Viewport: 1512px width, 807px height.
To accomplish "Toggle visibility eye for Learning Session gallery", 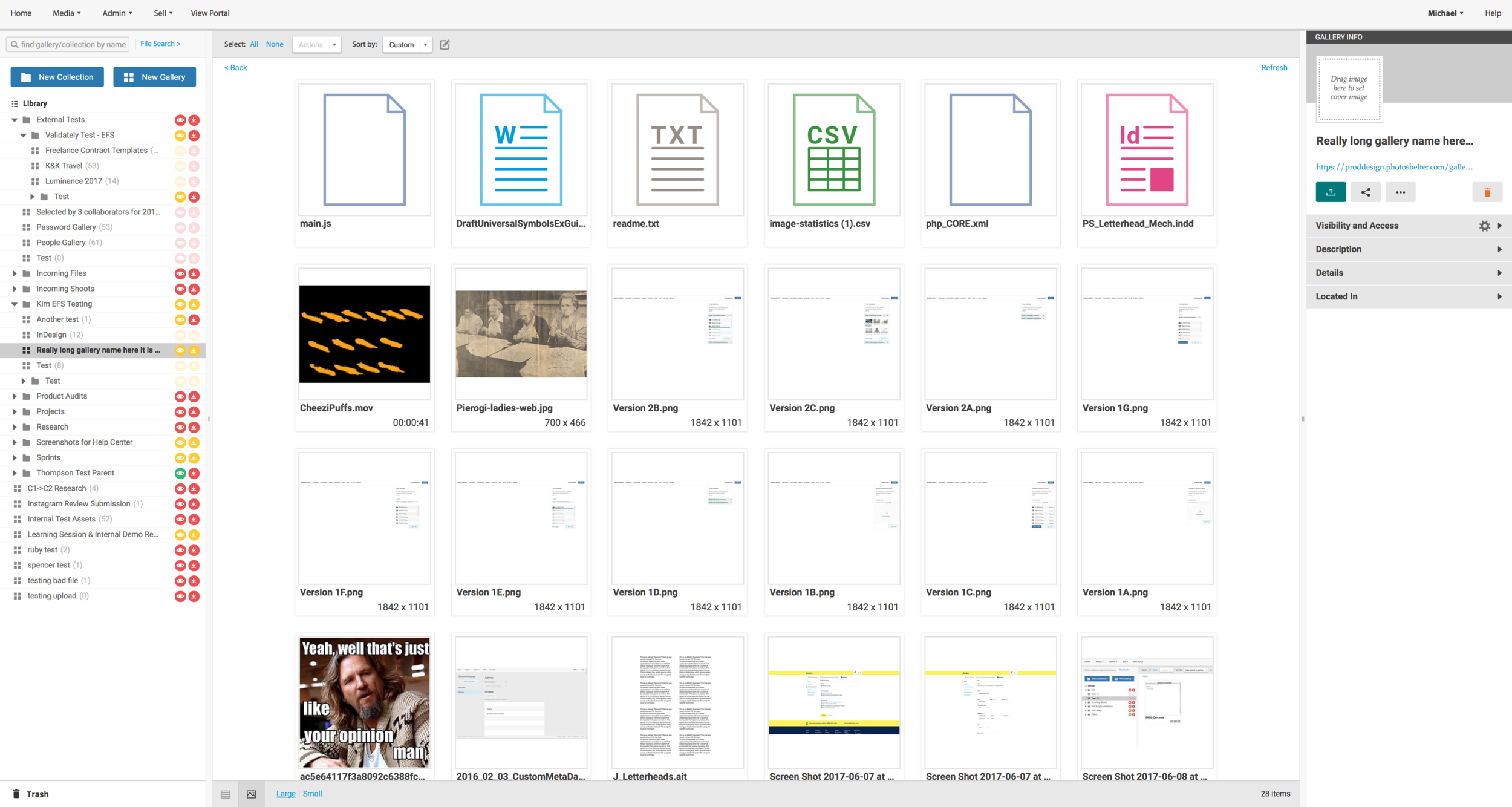I will (180, 535).
